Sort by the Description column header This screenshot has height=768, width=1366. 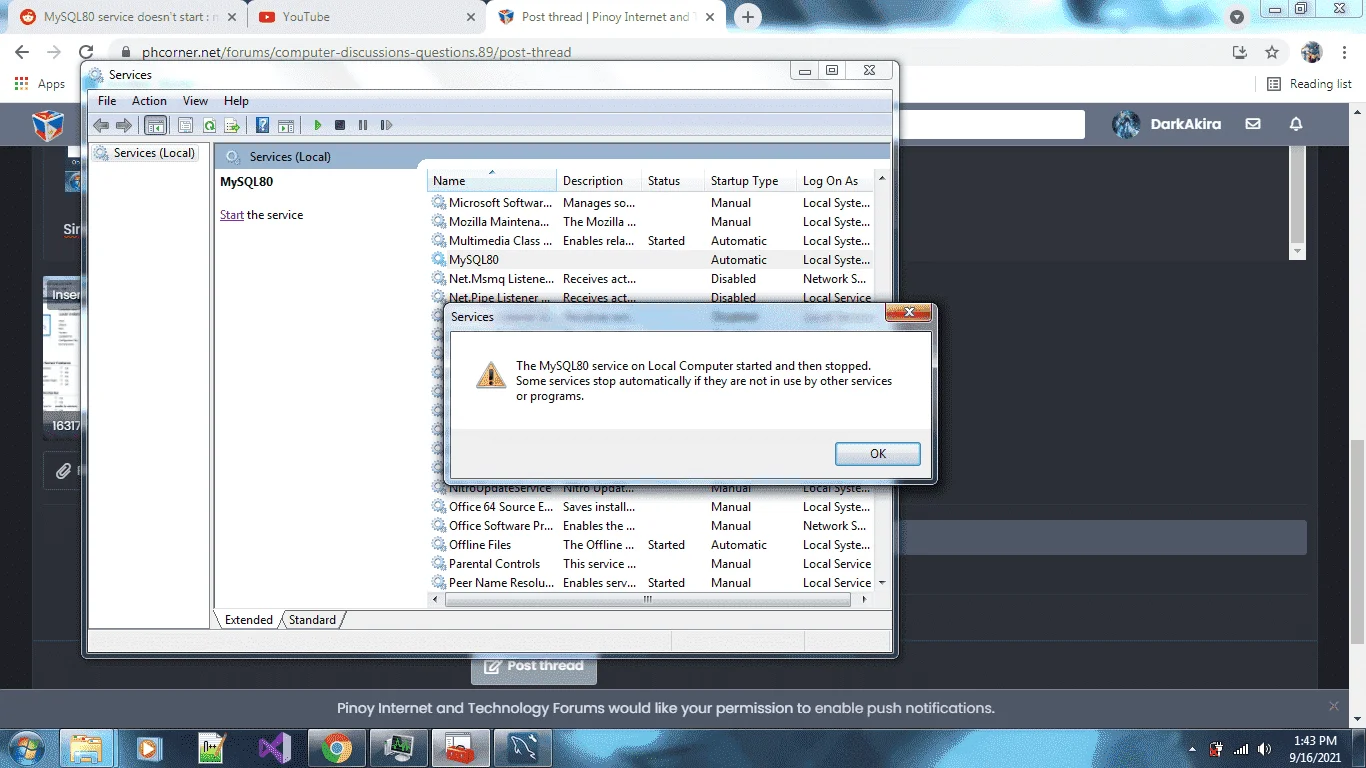(x=599, y=181)
